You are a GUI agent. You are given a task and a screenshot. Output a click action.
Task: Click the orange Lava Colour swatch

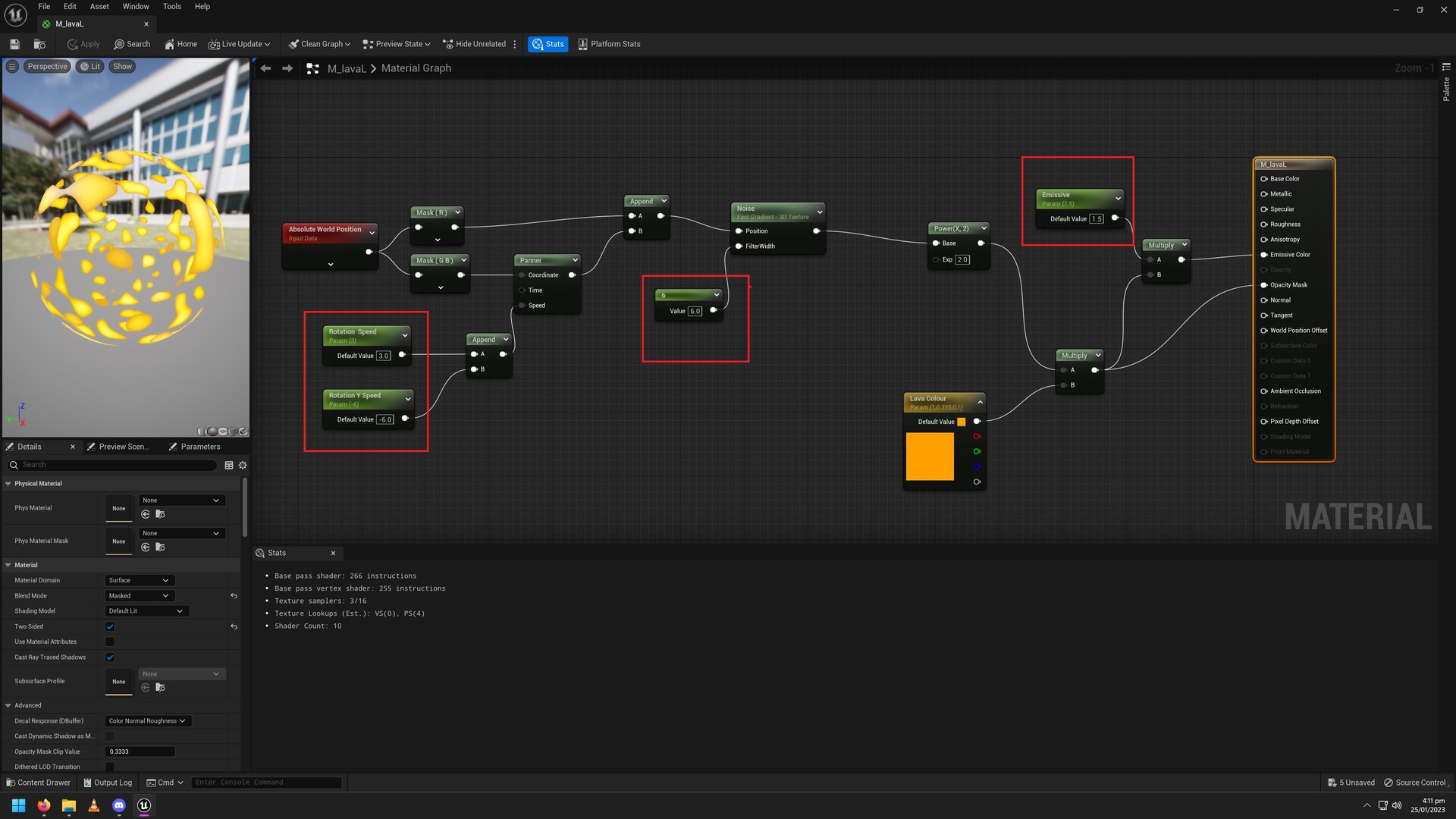coord(930,457)
